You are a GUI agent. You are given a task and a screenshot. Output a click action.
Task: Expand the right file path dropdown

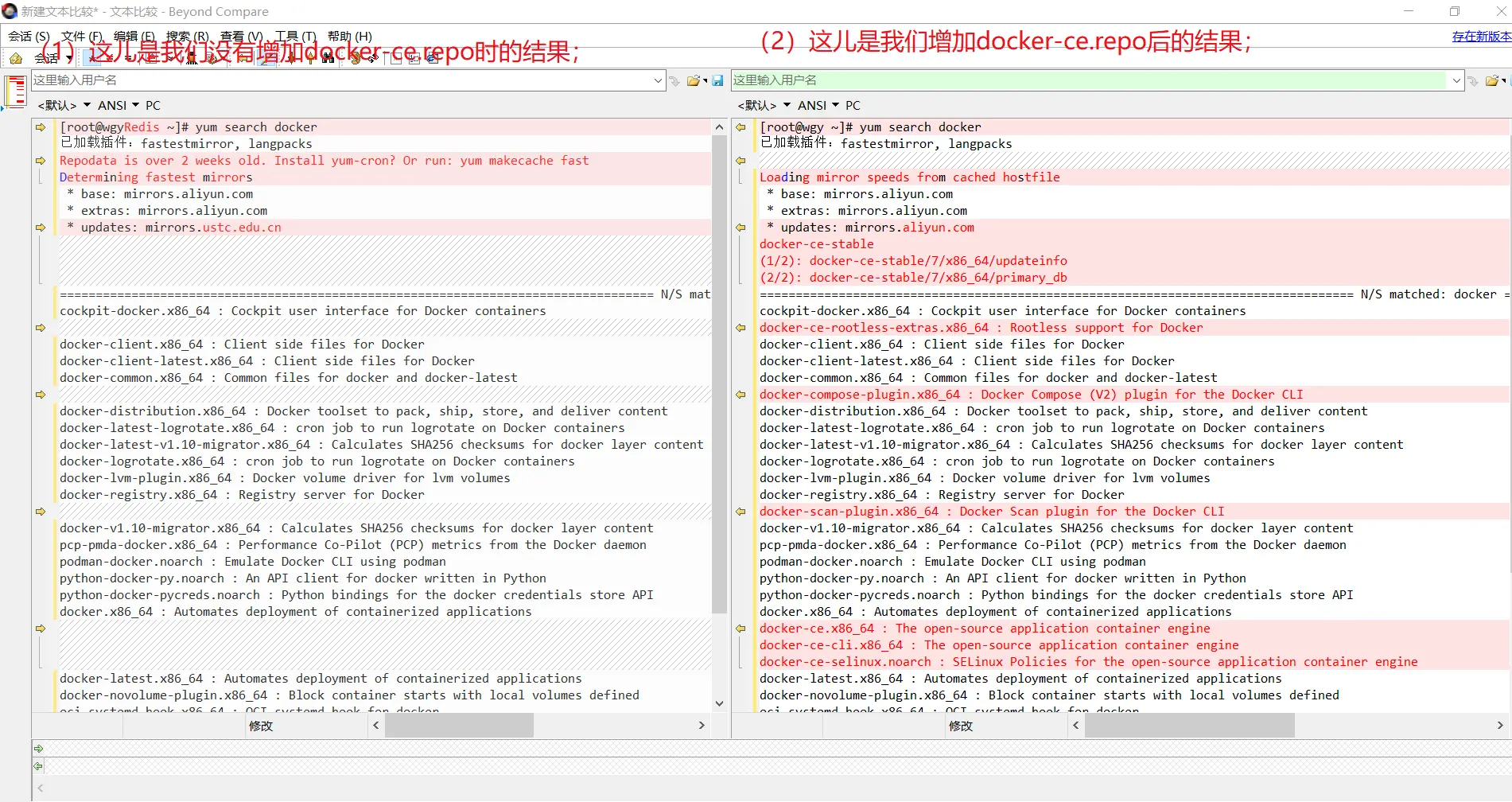(1456, 80)
